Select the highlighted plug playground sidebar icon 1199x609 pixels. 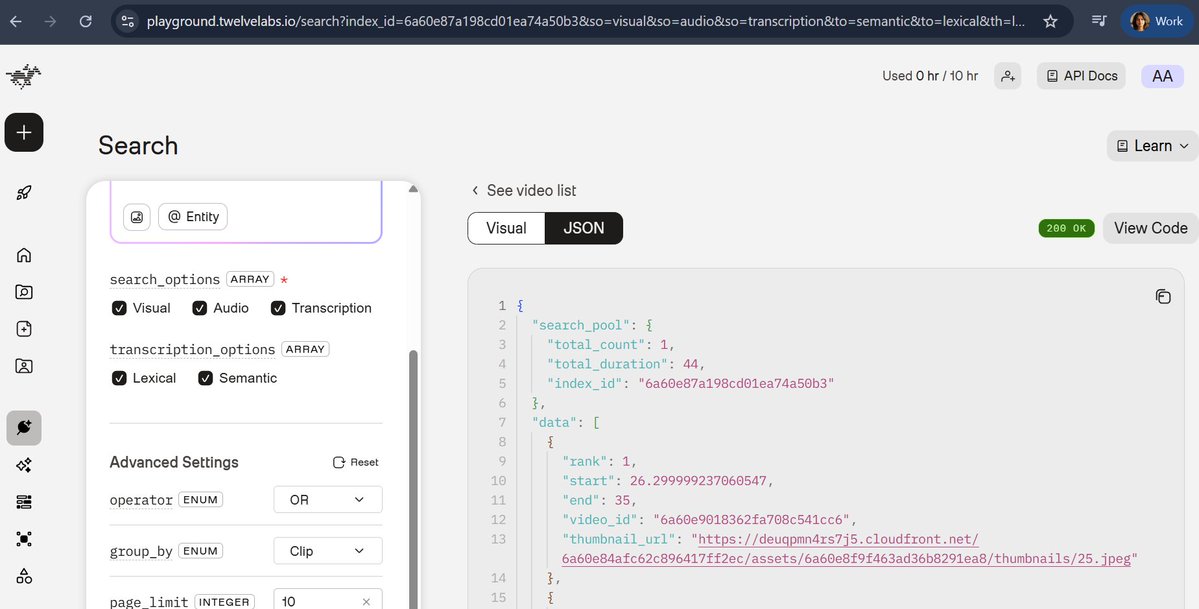coord(24,428)
